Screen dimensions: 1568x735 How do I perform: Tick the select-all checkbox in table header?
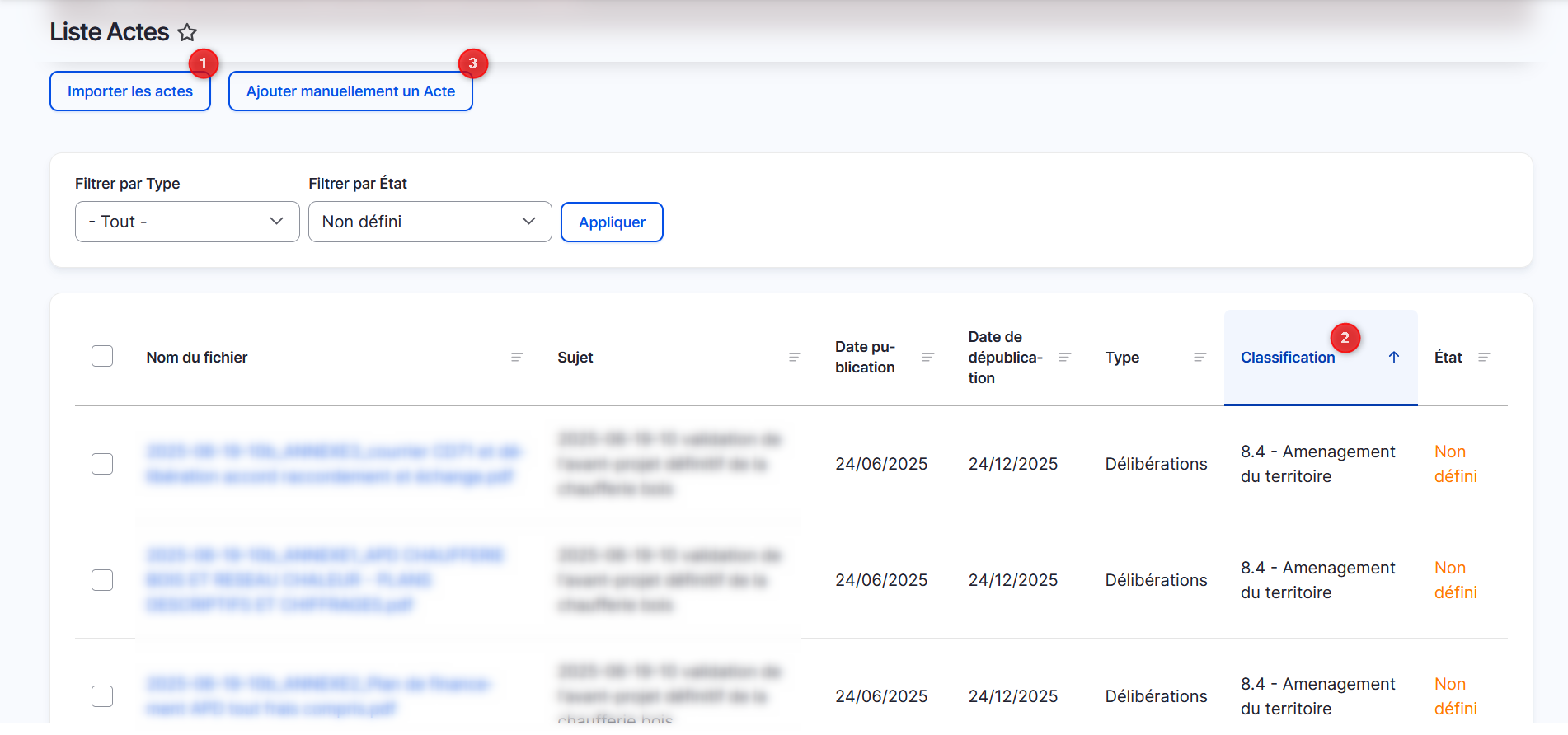point(102,356)
